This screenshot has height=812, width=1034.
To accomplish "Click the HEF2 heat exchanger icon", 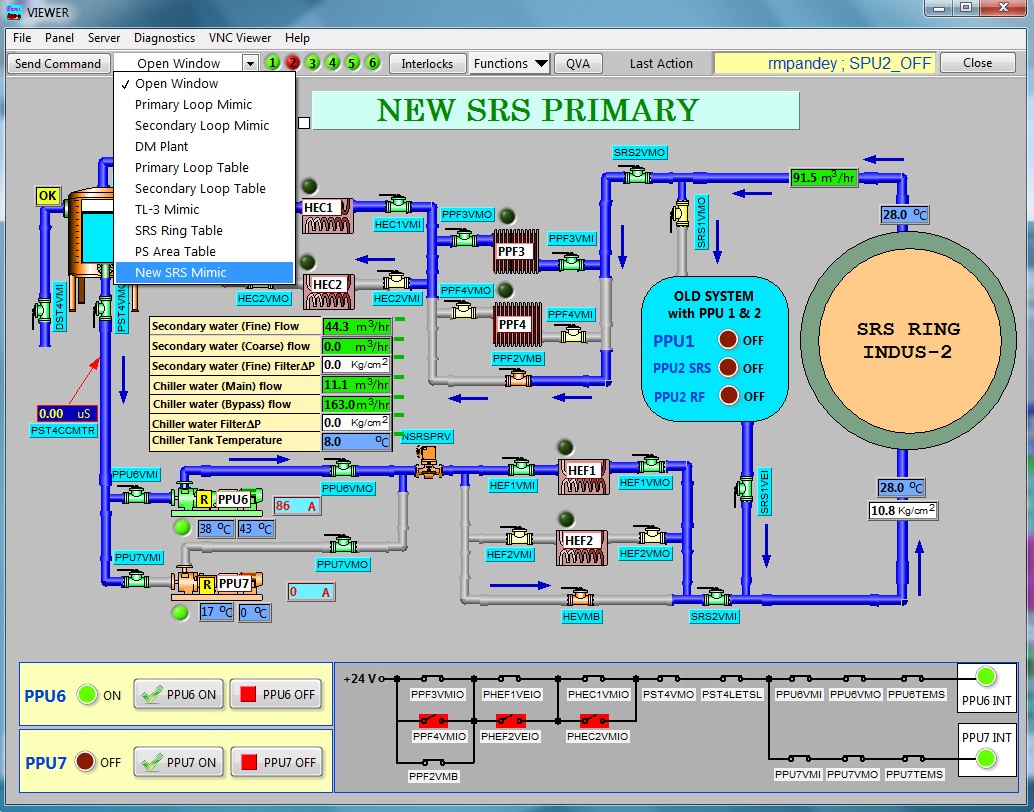I will tap(582, 547).
